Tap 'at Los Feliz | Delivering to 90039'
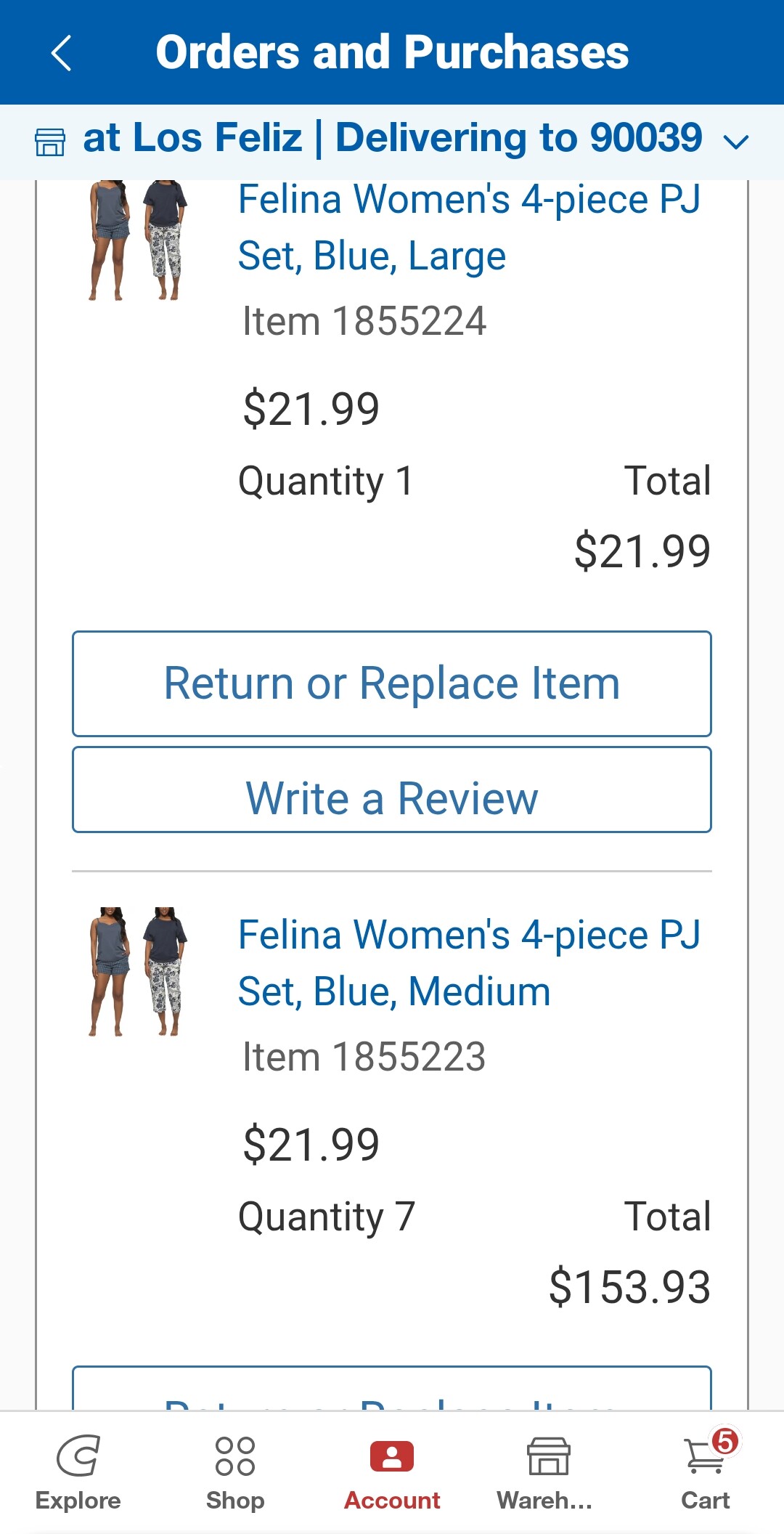 [x=392, y=138]
